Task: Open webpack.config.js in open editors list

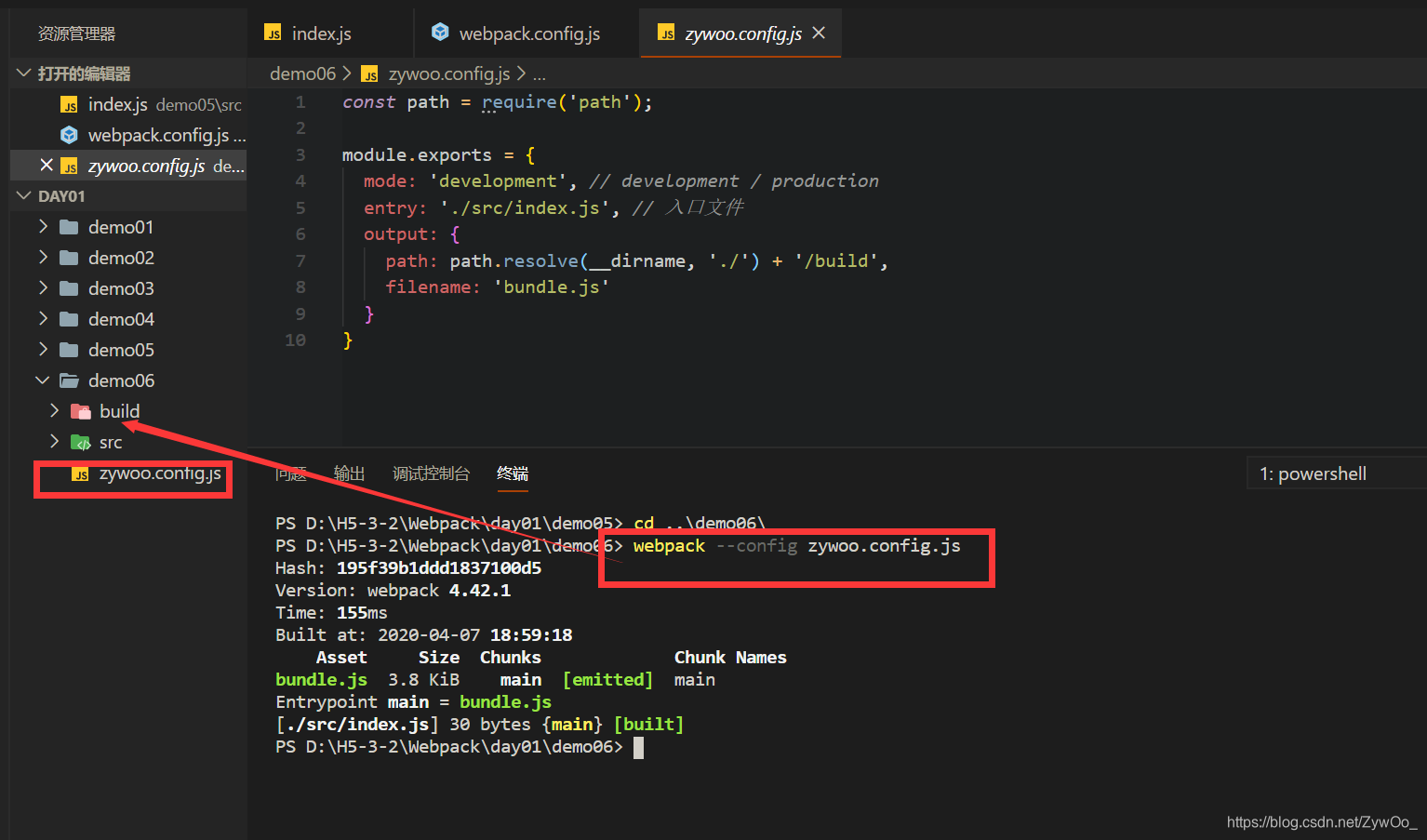Action: pos(128,135)
